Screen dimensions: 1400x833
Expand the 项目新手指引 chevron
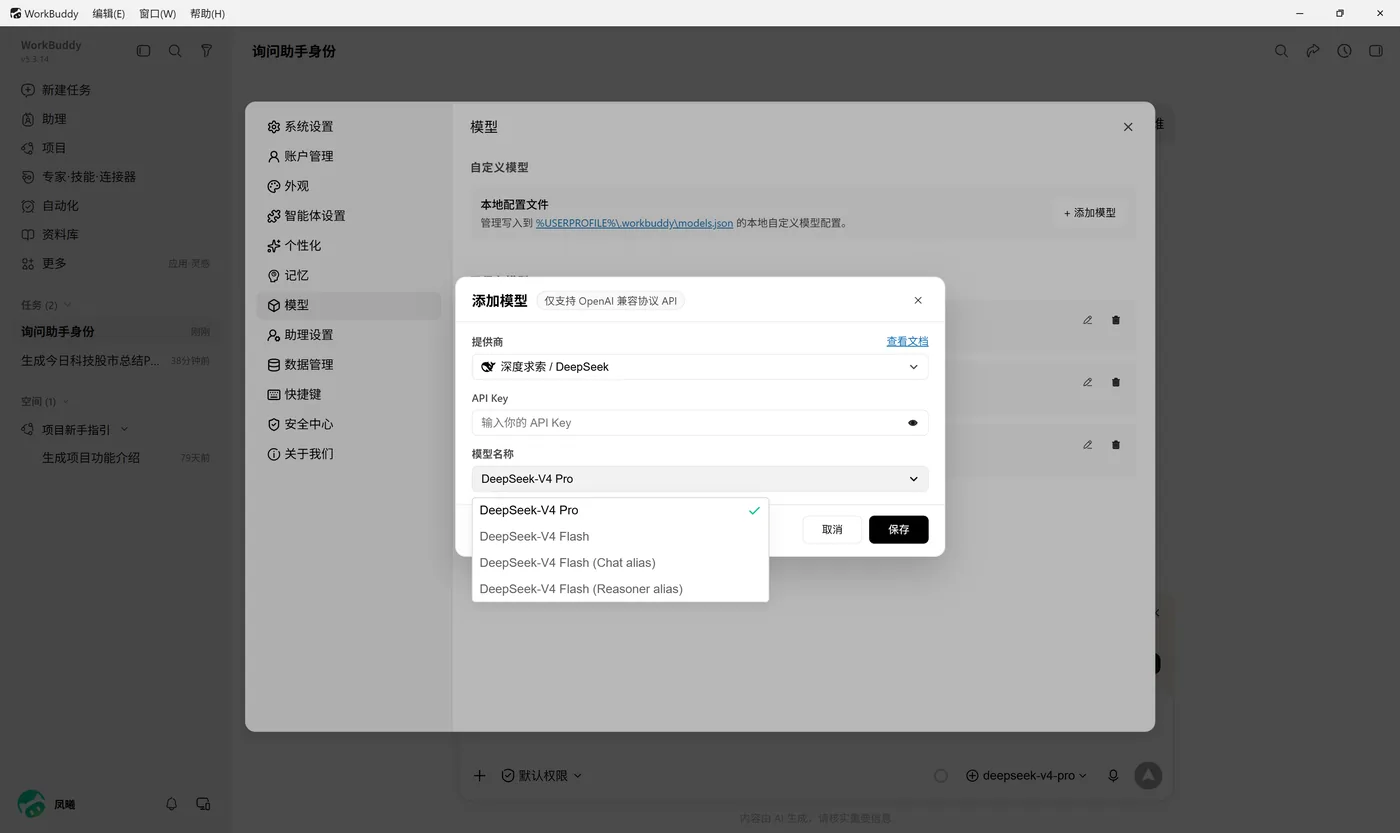click(x=125, y=430)
